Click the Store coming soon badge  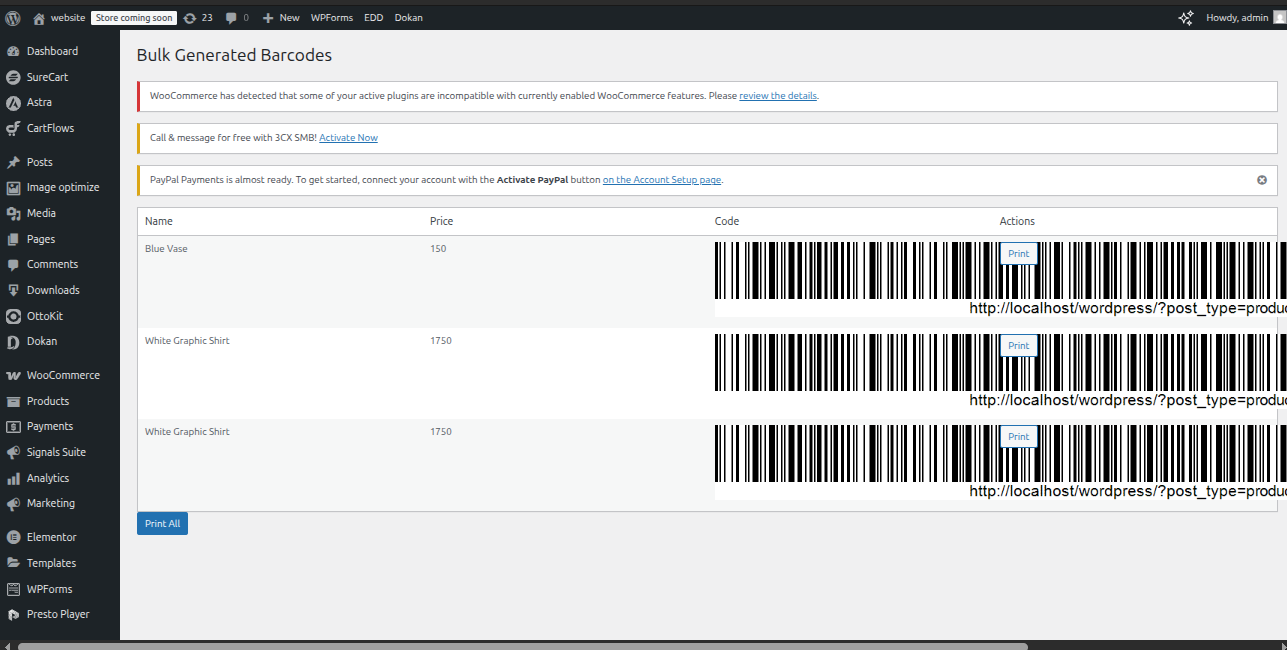[133, 17]
